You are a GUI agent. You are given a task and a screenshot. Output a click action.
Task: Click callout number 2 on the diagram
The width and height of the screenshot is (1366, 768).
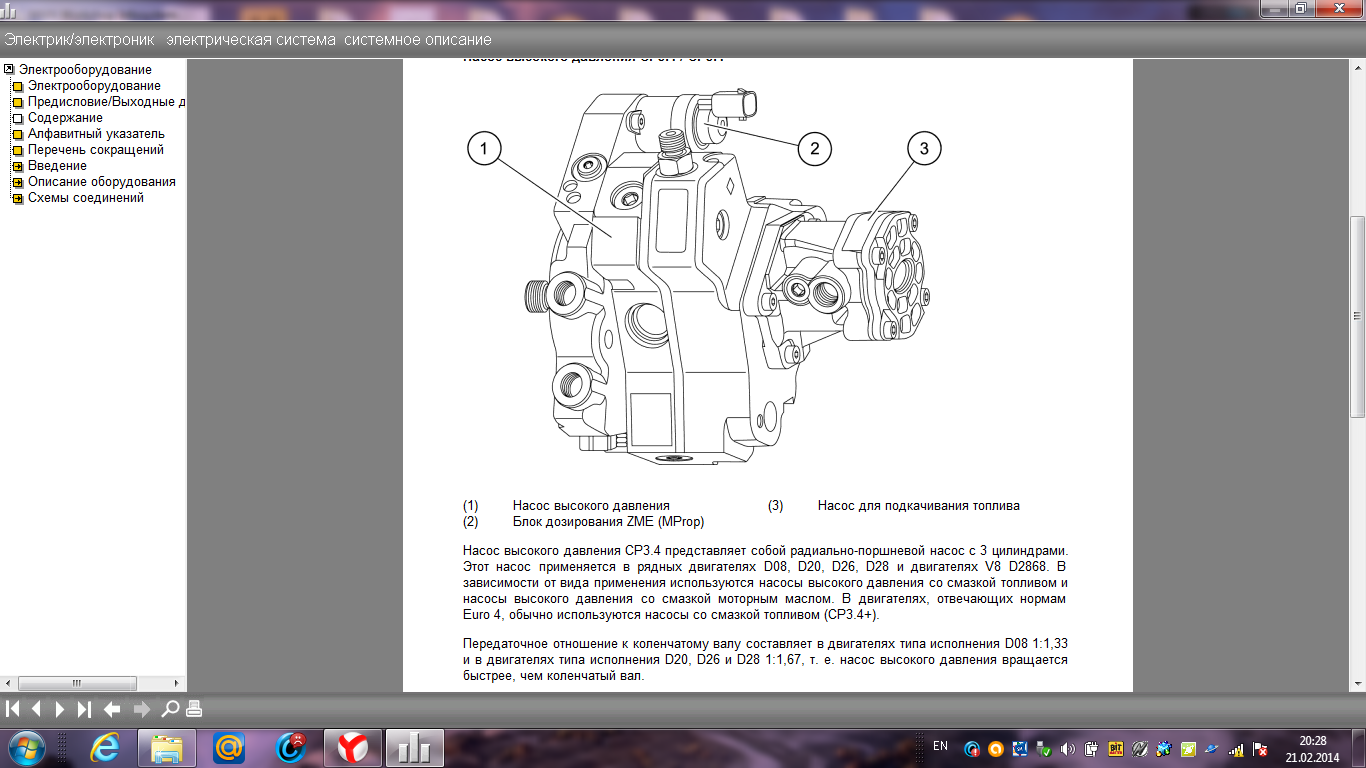[814, 149]
